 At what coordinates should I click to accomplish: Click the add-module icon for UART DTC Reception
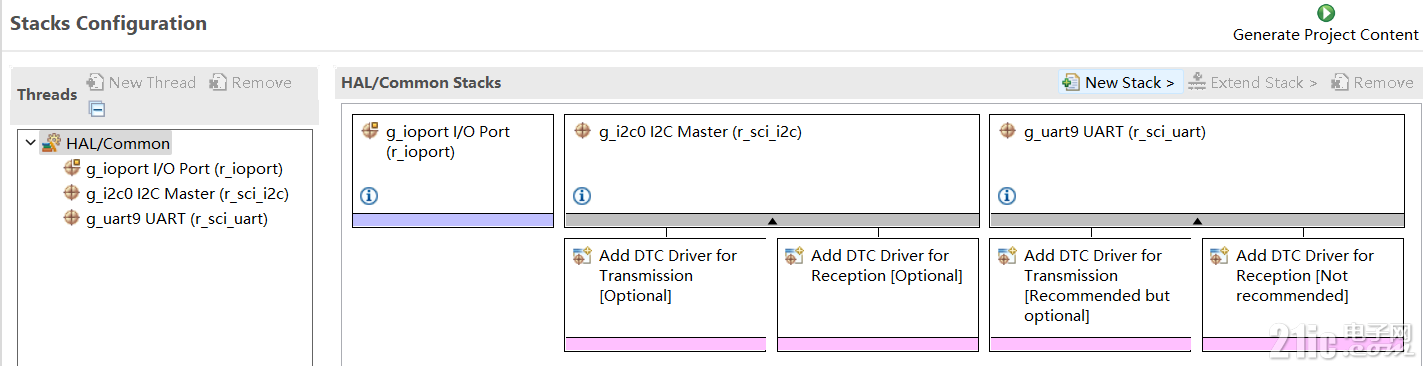pyautogui.click(x=1220, y=256)
